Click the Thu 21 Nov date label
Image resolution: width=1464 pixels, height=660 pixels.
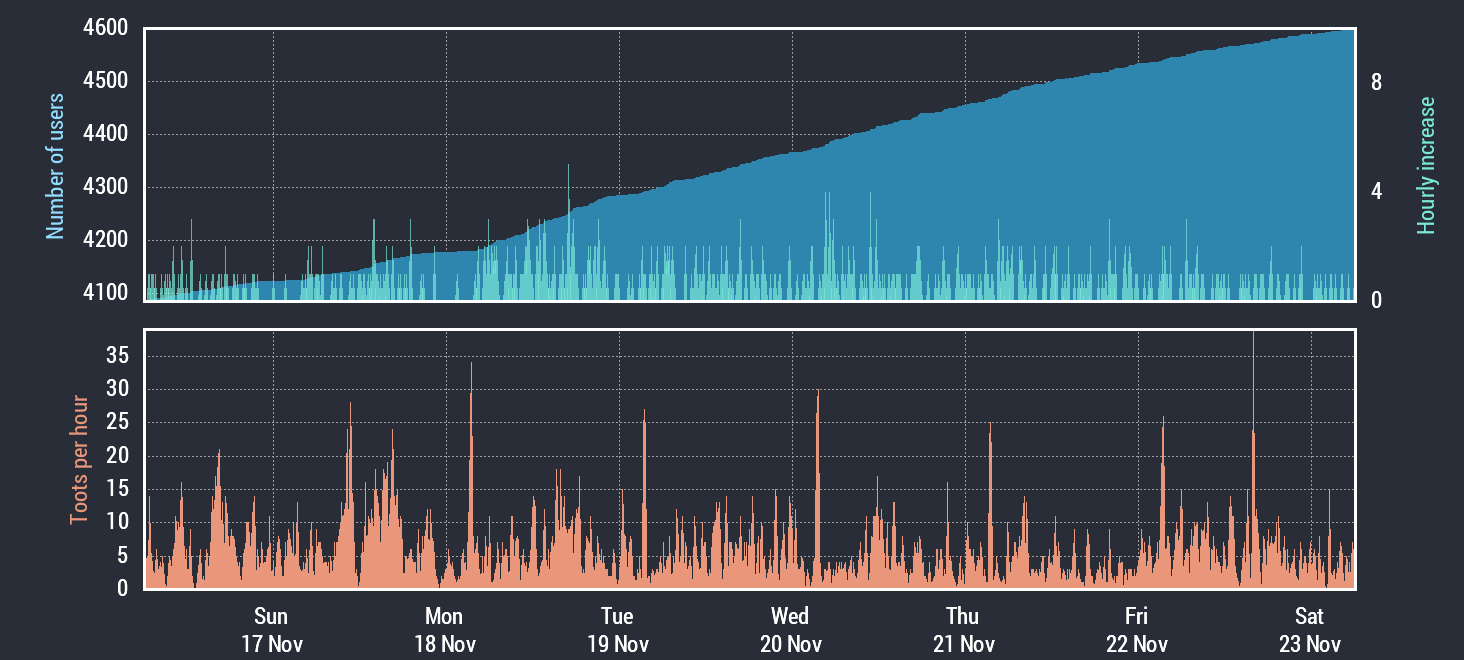(x=963, y=629)
